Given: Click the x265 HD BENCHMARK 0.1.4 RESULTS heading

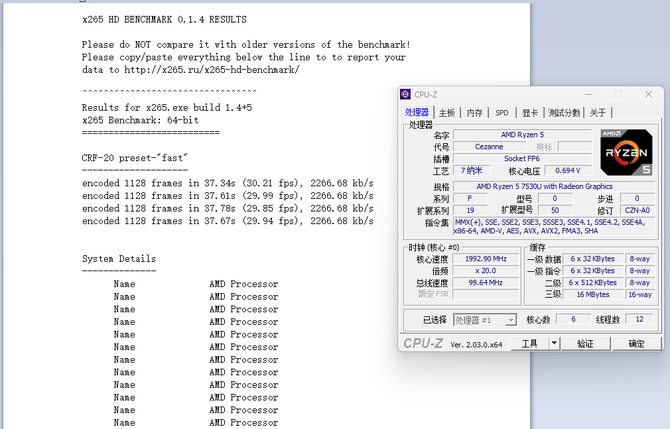Looking at the screenshot, I should [164, 20].
